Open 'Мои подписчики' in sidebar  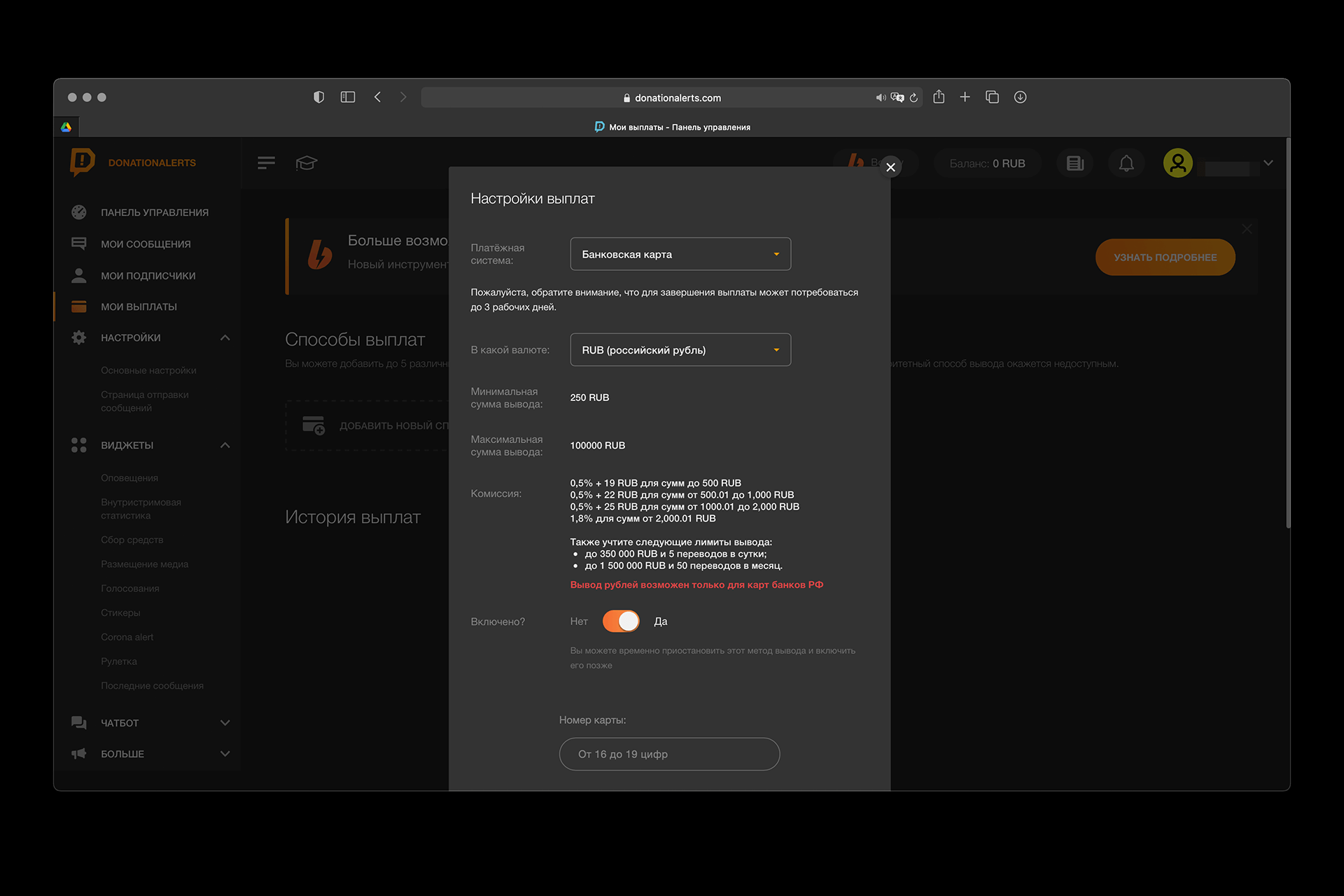(148, 276)
